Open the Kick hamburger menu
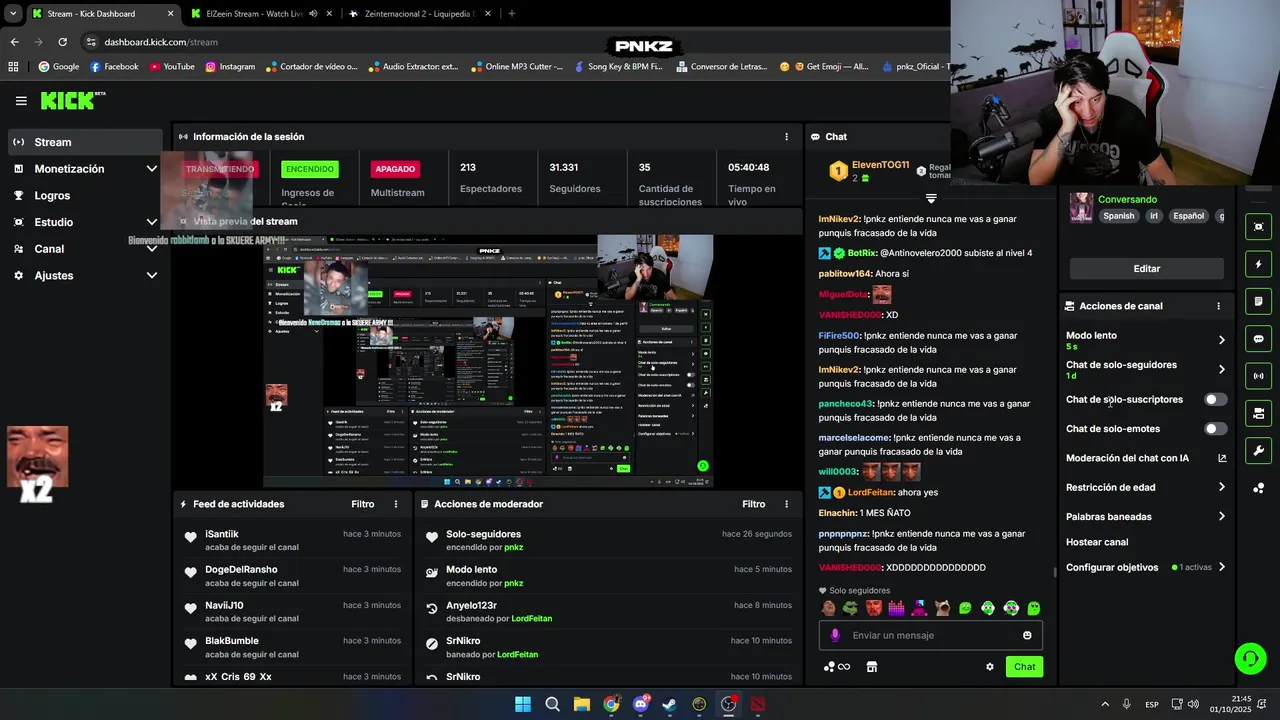Viewport: 1280px width, 720px height. pyautogui.click(x=21, y=101)
